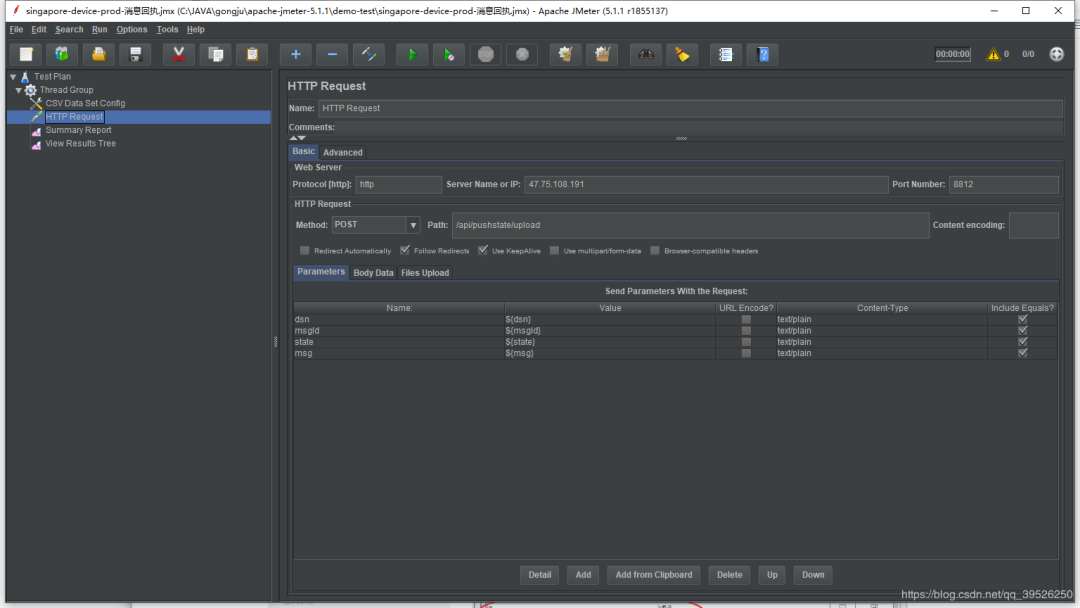Collapse the Thread Group tree node
Image resolution: width=1080 pixels, height=608 pixels.
19,90
